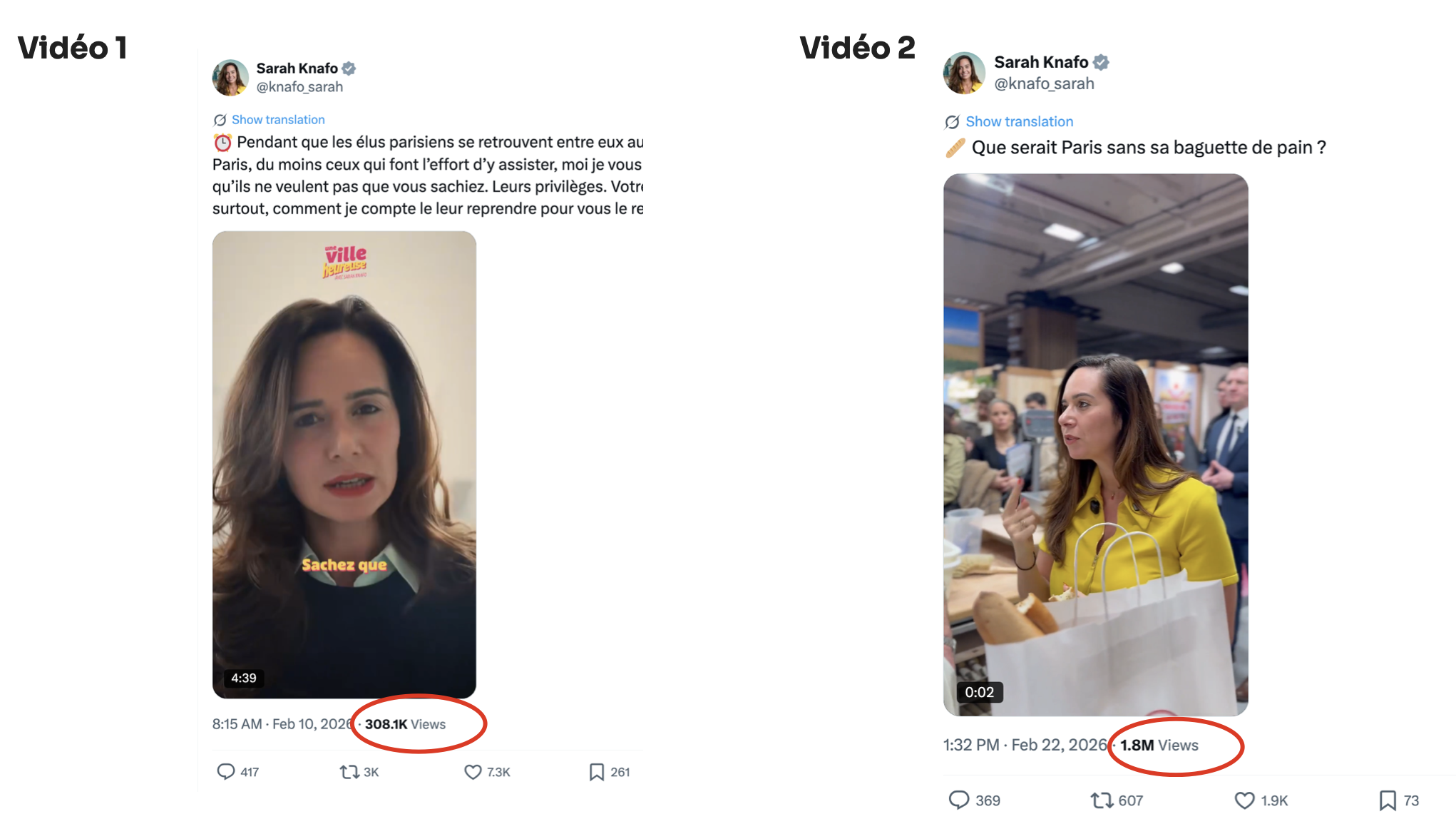Click the reply icon under Vidéo 1

coord(226,771)
